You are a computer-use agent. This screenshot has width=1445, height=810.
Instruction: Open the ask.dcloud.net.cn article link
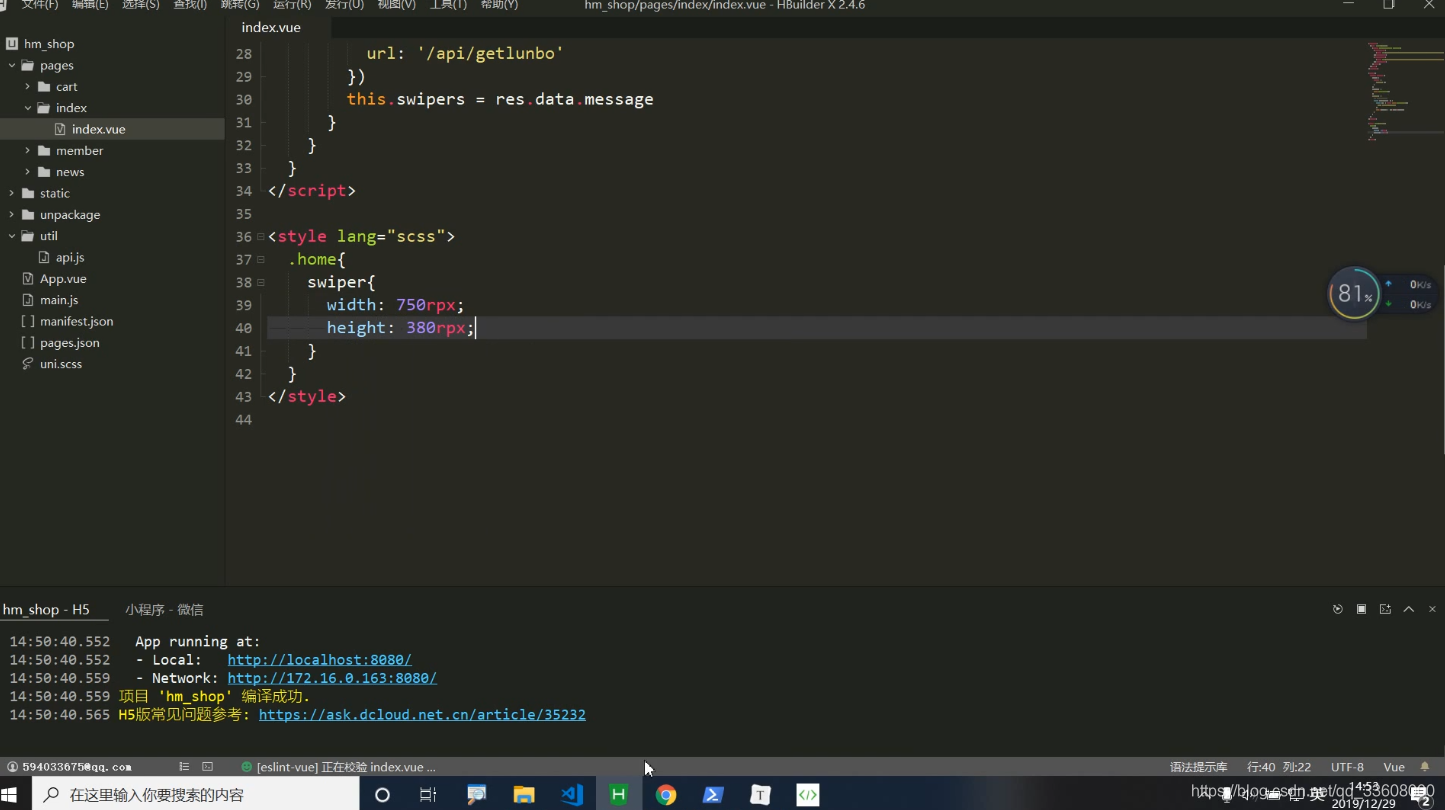point(422,715)
